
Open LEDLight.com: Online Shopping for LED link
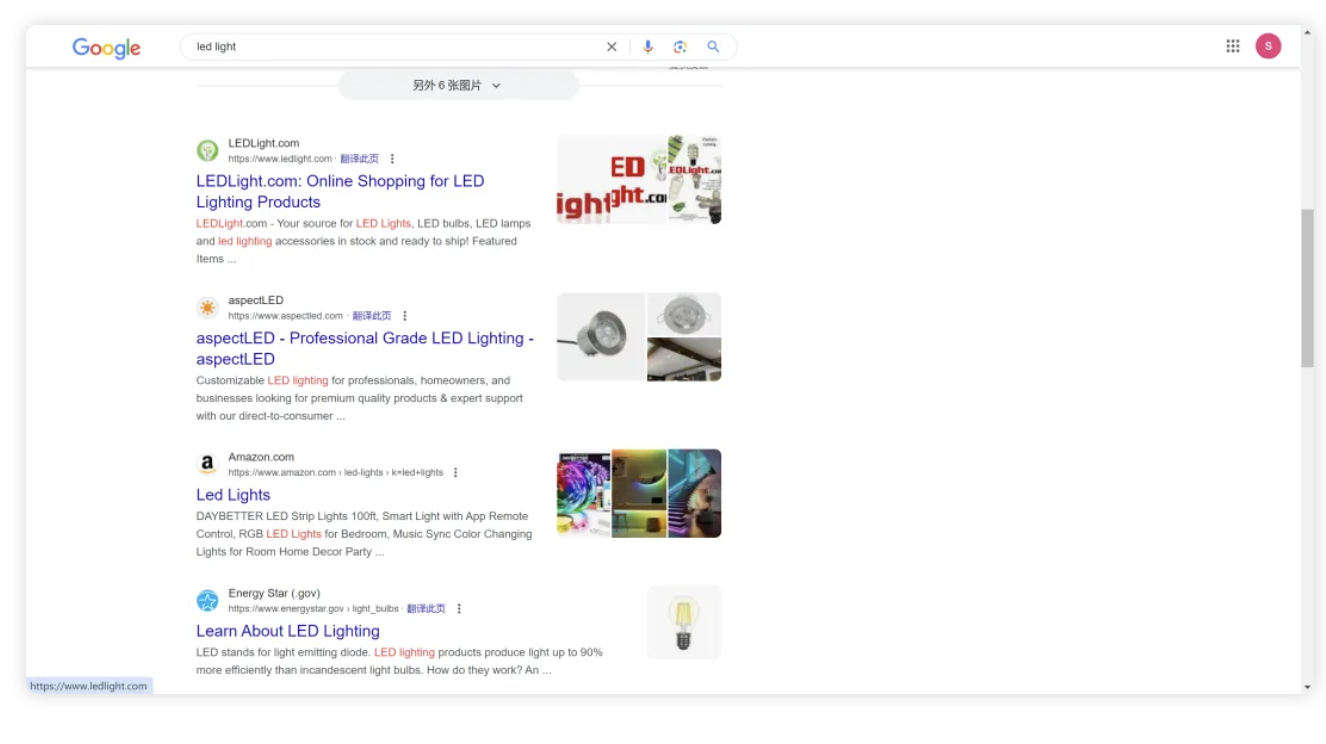[x=340, y=191]
